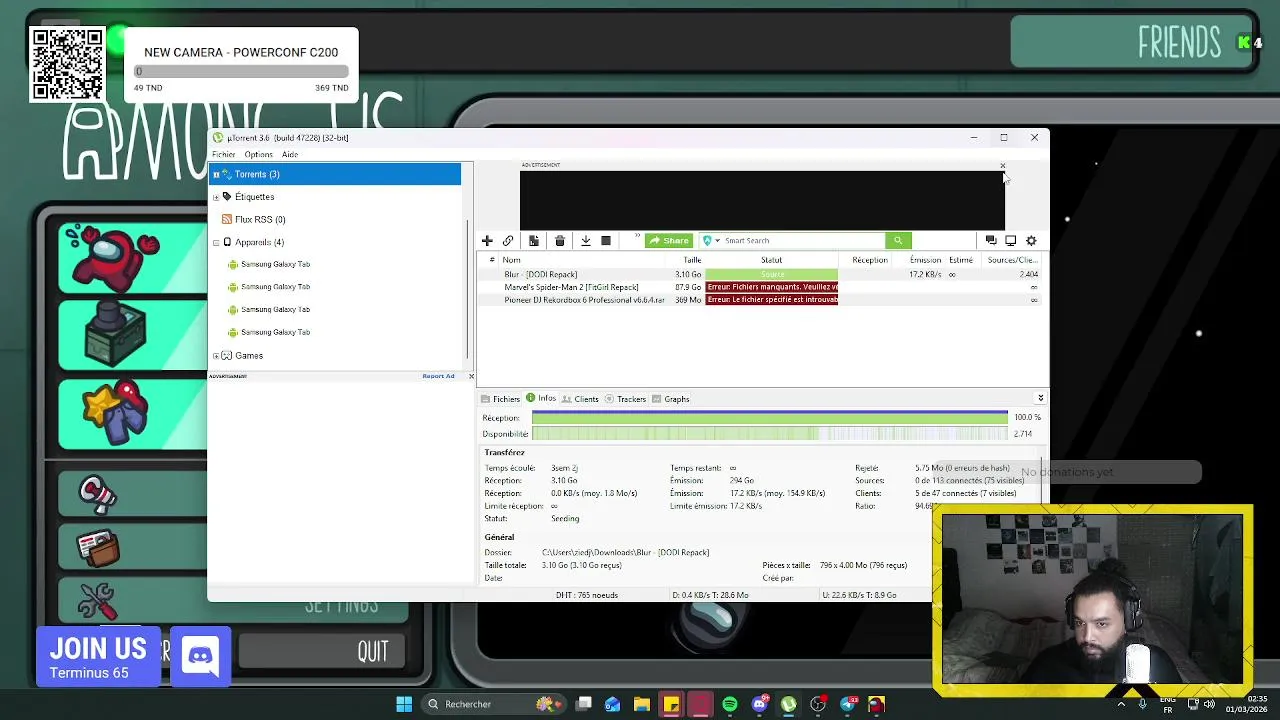Click the upload speed status entry
Image resolution: width=1280 pixels, height=720 pixels.
[x=860, y=595]
